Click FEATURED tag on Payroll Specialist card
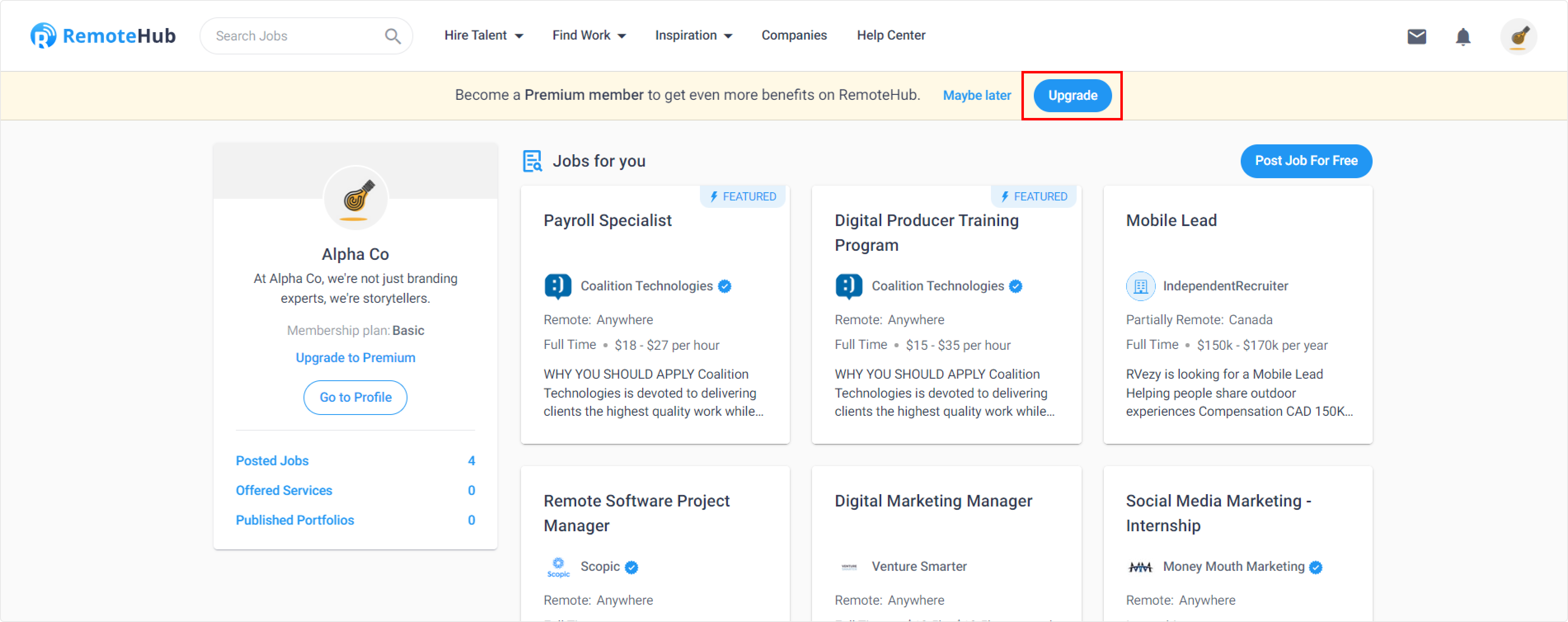The height and width of the screenshot is (622, 1568). point(743,197)
